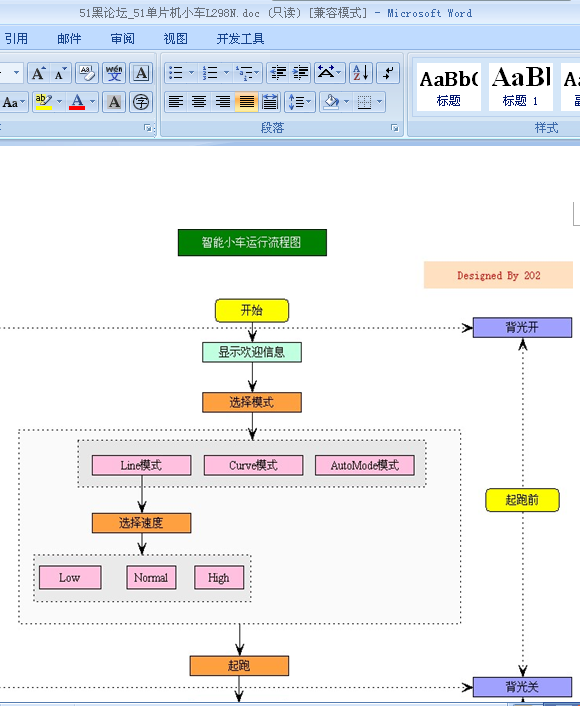Screen dimensions: 580x706
Task: Select the AutoMode模式 box
Action: (365, 465)
